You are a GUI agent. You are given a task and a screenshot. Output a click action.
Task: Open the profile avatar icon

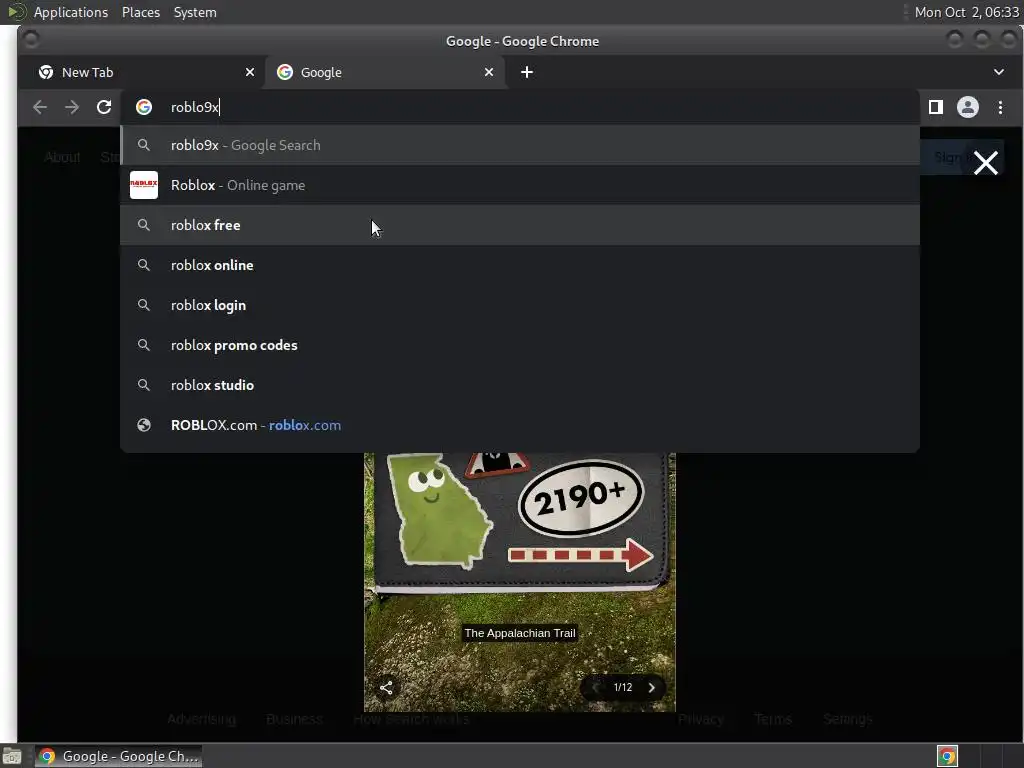click(967, 107)
